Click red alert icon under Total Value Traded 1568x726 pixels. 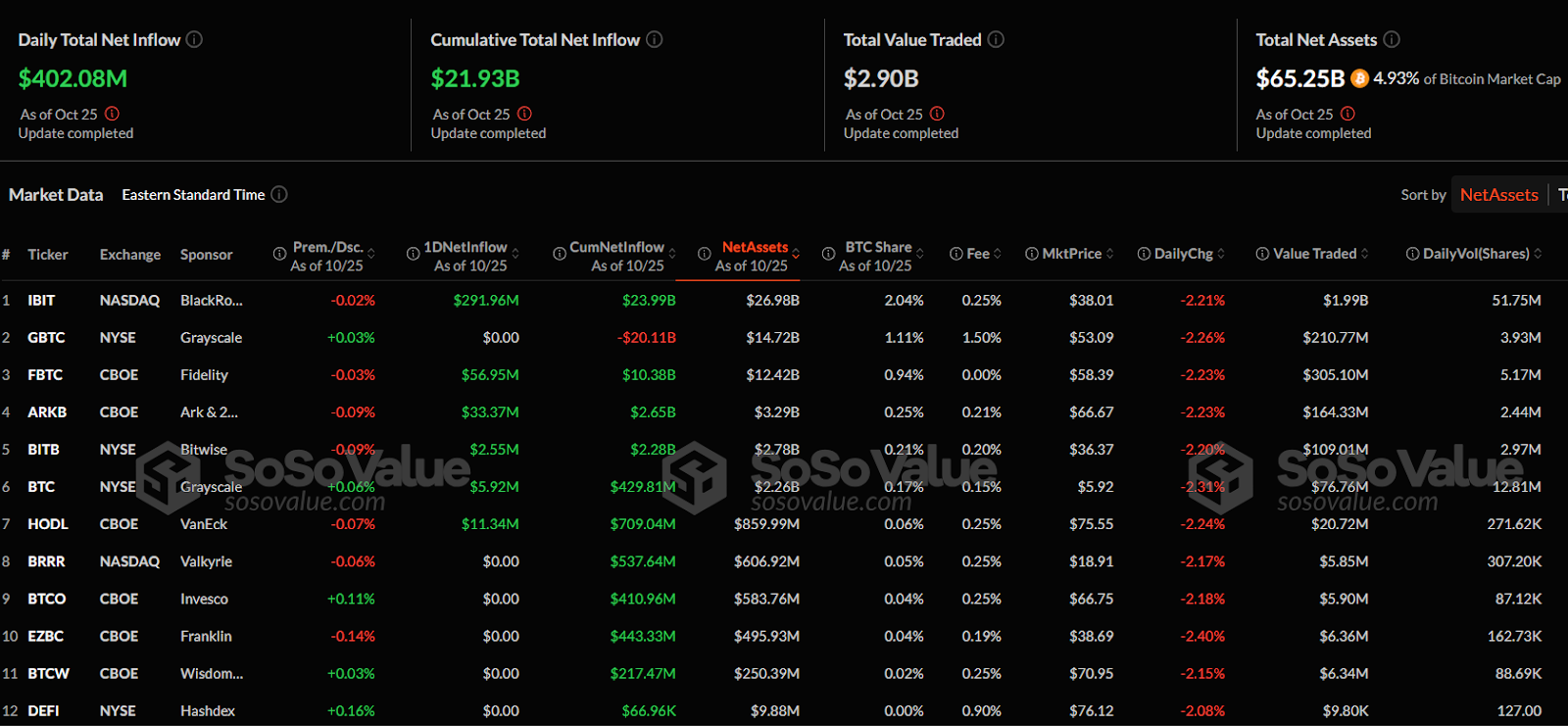coord(937,114)
